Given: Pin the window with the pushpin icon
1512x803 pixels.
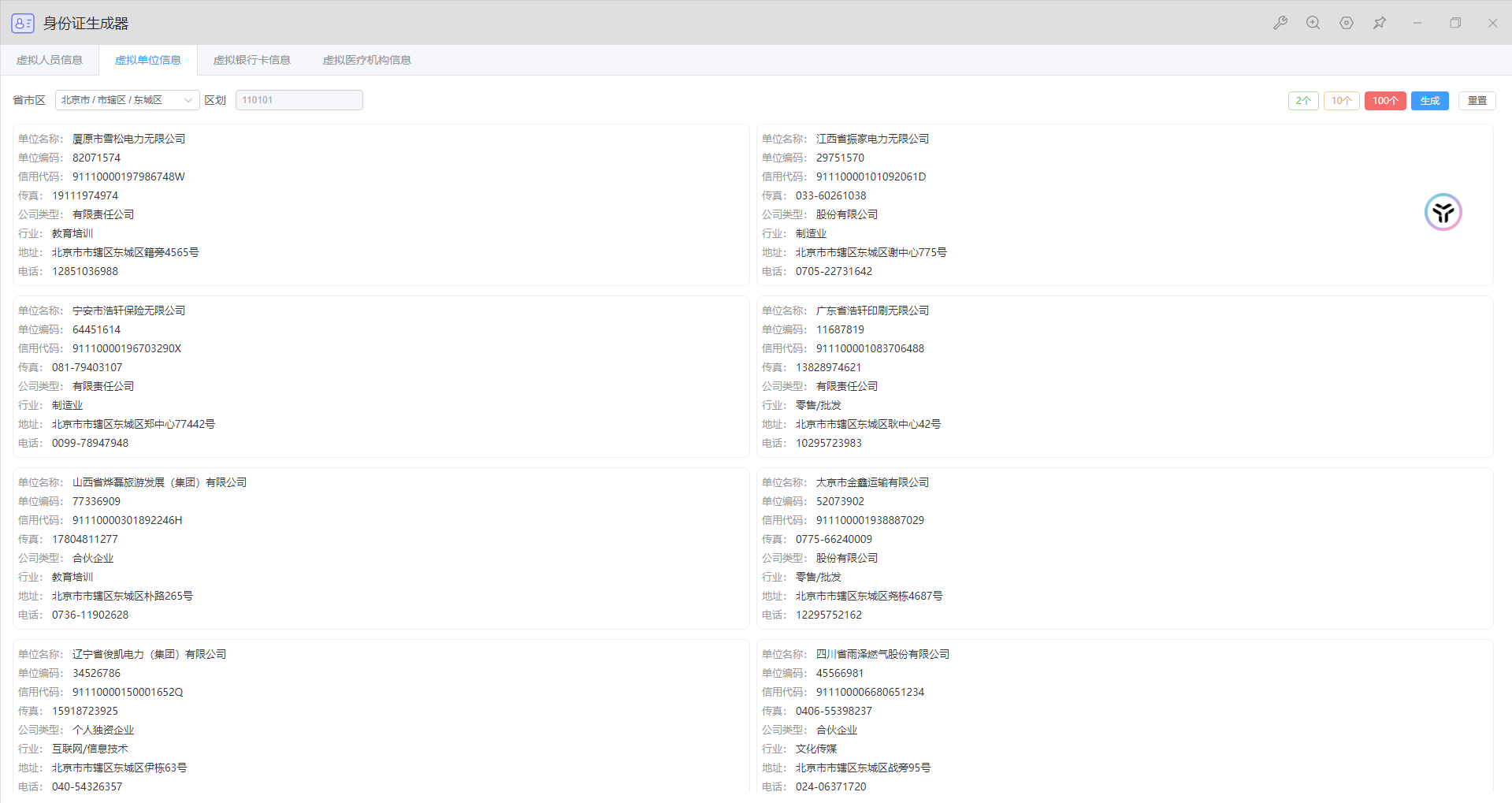Looking at the screenshot, I should [x=1379, y=23].
